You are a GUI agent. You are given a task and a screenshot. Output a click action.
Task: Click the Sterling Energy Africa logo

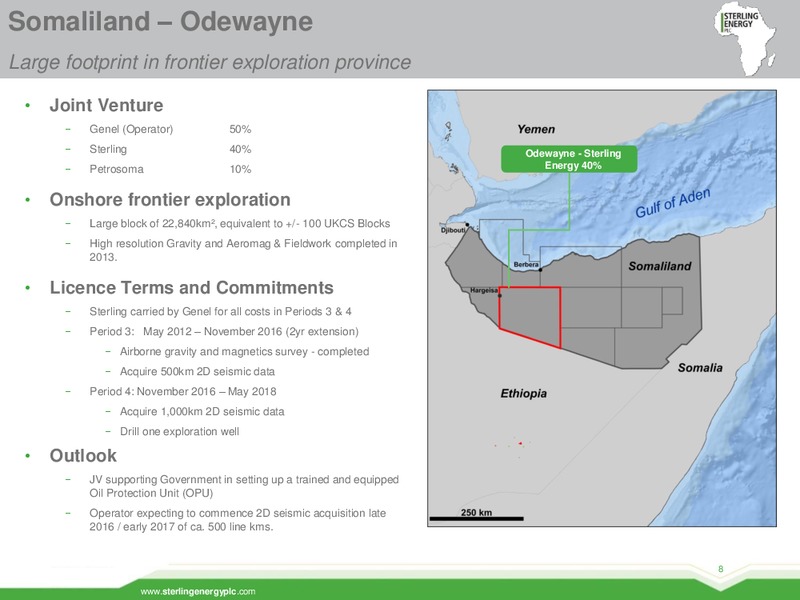[745, 40]
